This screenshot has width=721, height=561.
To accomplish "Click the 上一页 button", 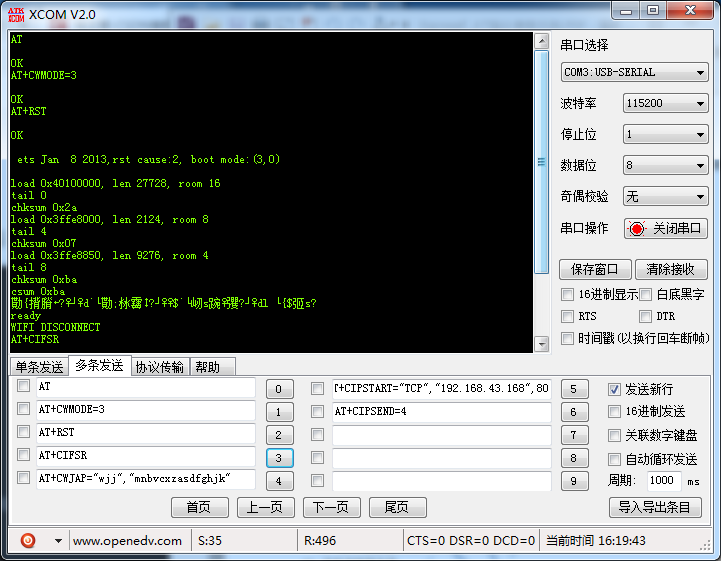I will [265, 507].
